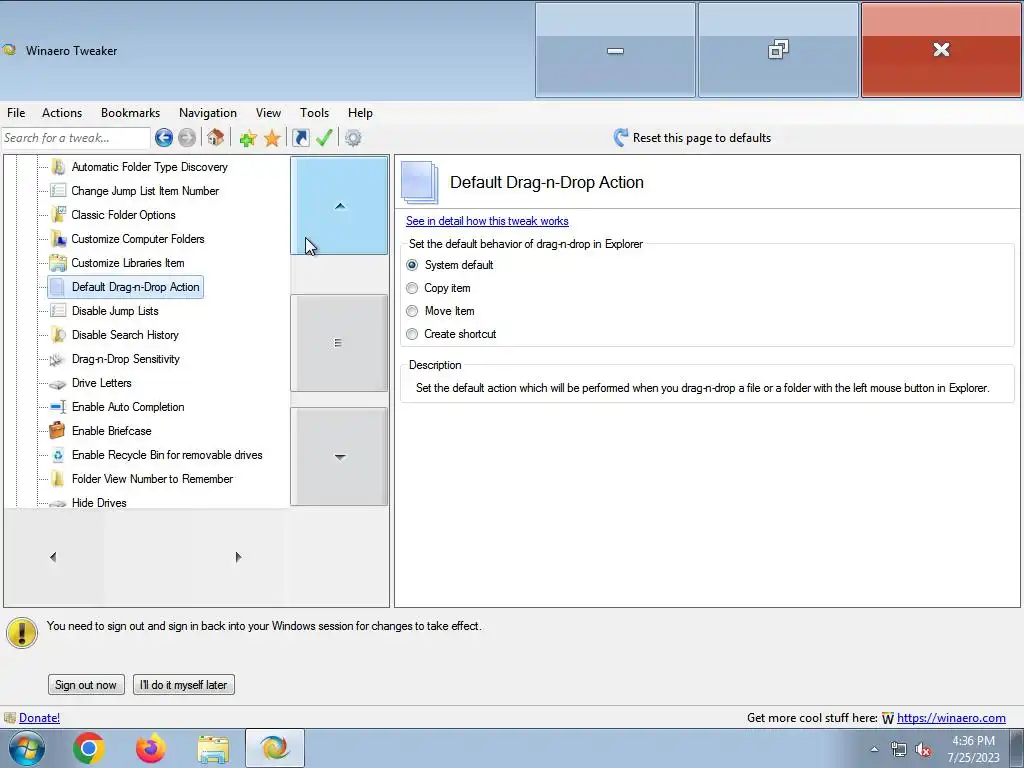1024x768 pixels.
Task: Open the Tools menu
Action: point(314,113)
